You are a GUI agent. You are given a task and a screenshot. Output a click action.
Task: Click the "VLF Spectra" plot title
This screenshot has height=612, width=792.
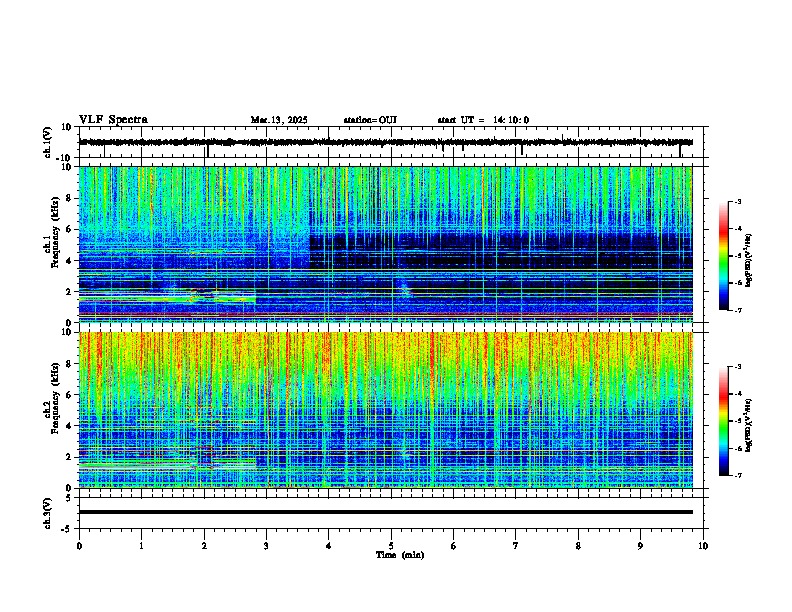113,120
